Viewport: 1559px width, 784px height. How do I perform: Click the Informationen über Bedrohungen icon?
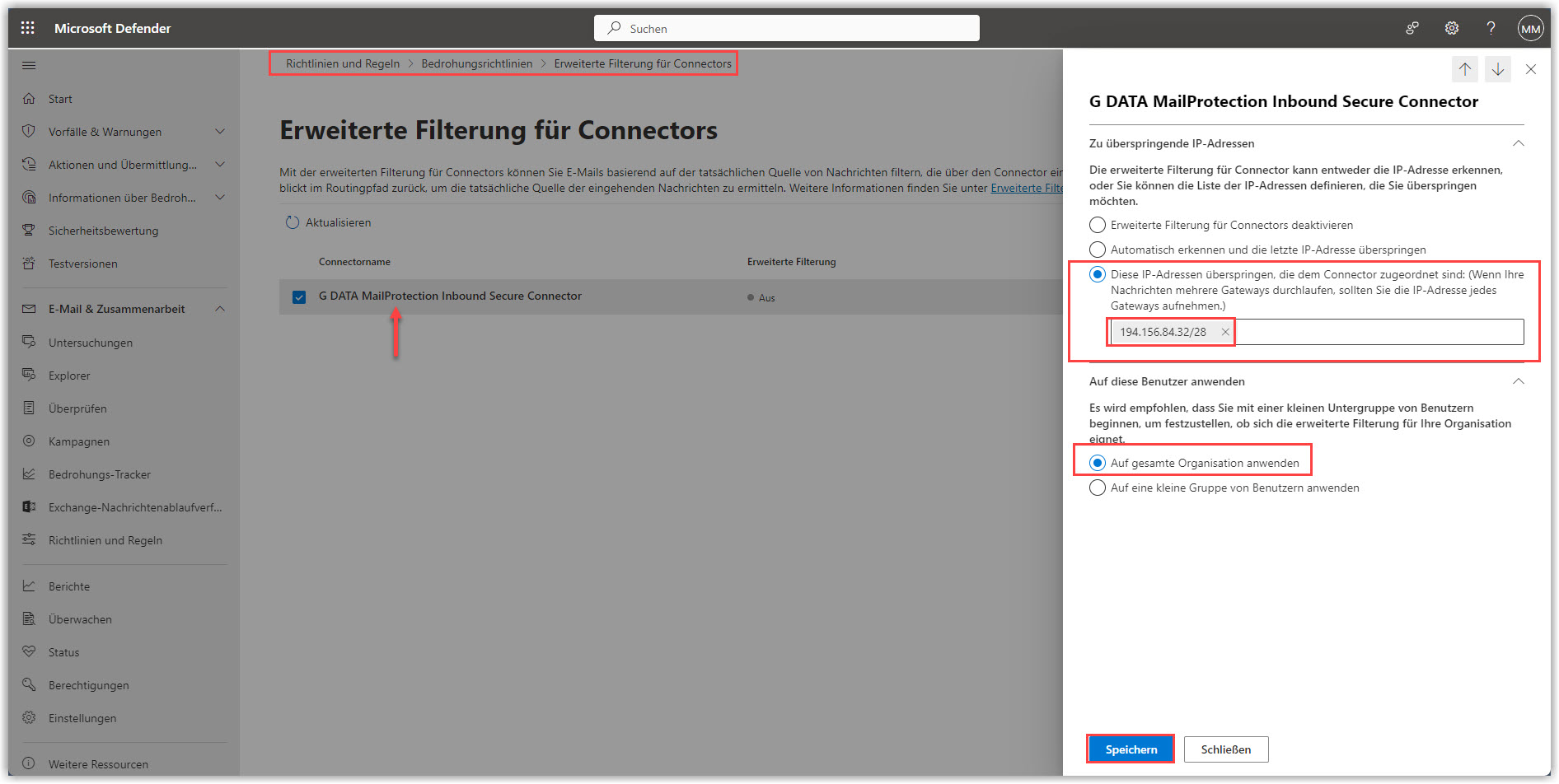click(x=29, y=198)
